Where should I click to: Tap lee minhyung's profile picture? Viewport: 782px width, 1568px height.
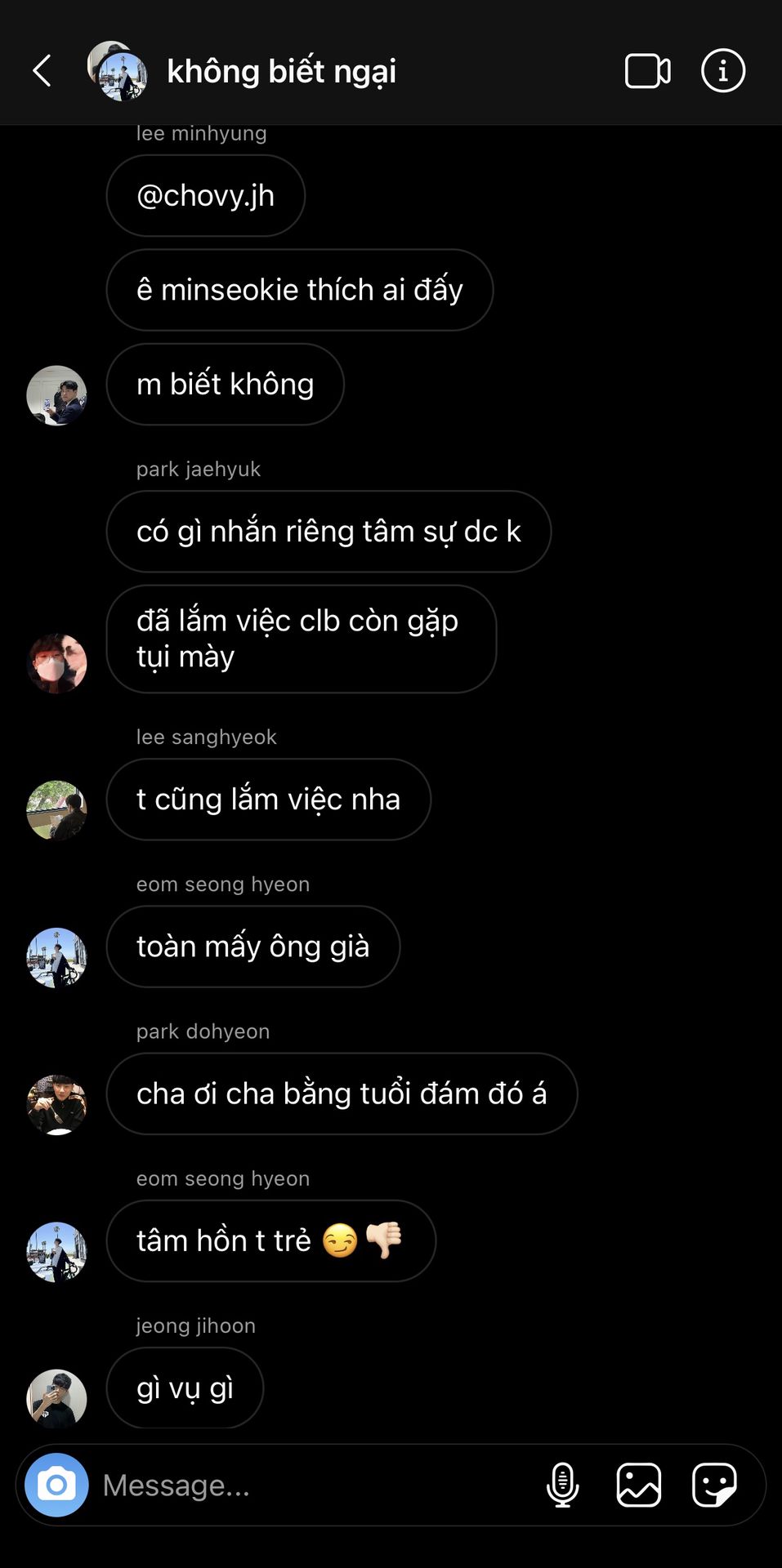coord(56,395)
